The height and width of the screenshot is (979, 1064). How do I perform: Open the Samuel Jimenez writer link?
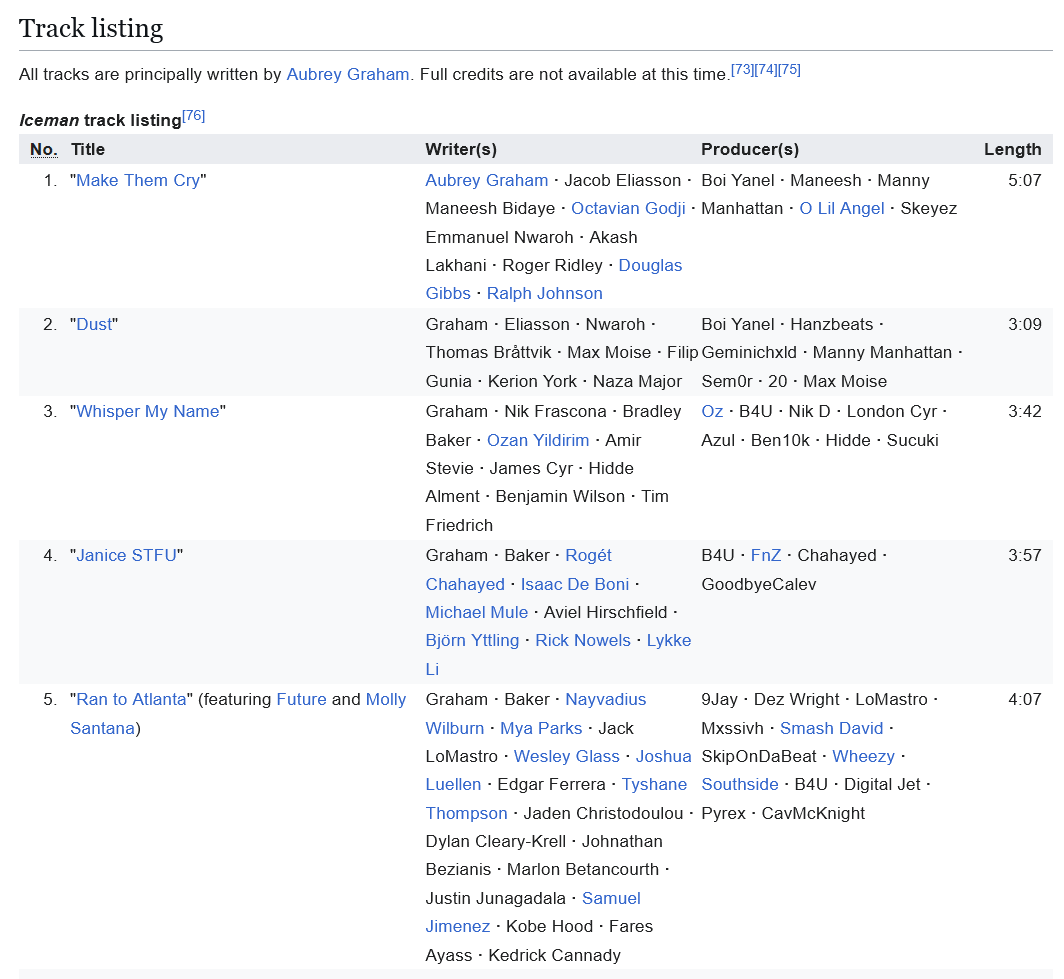click(x=611, y=898)
